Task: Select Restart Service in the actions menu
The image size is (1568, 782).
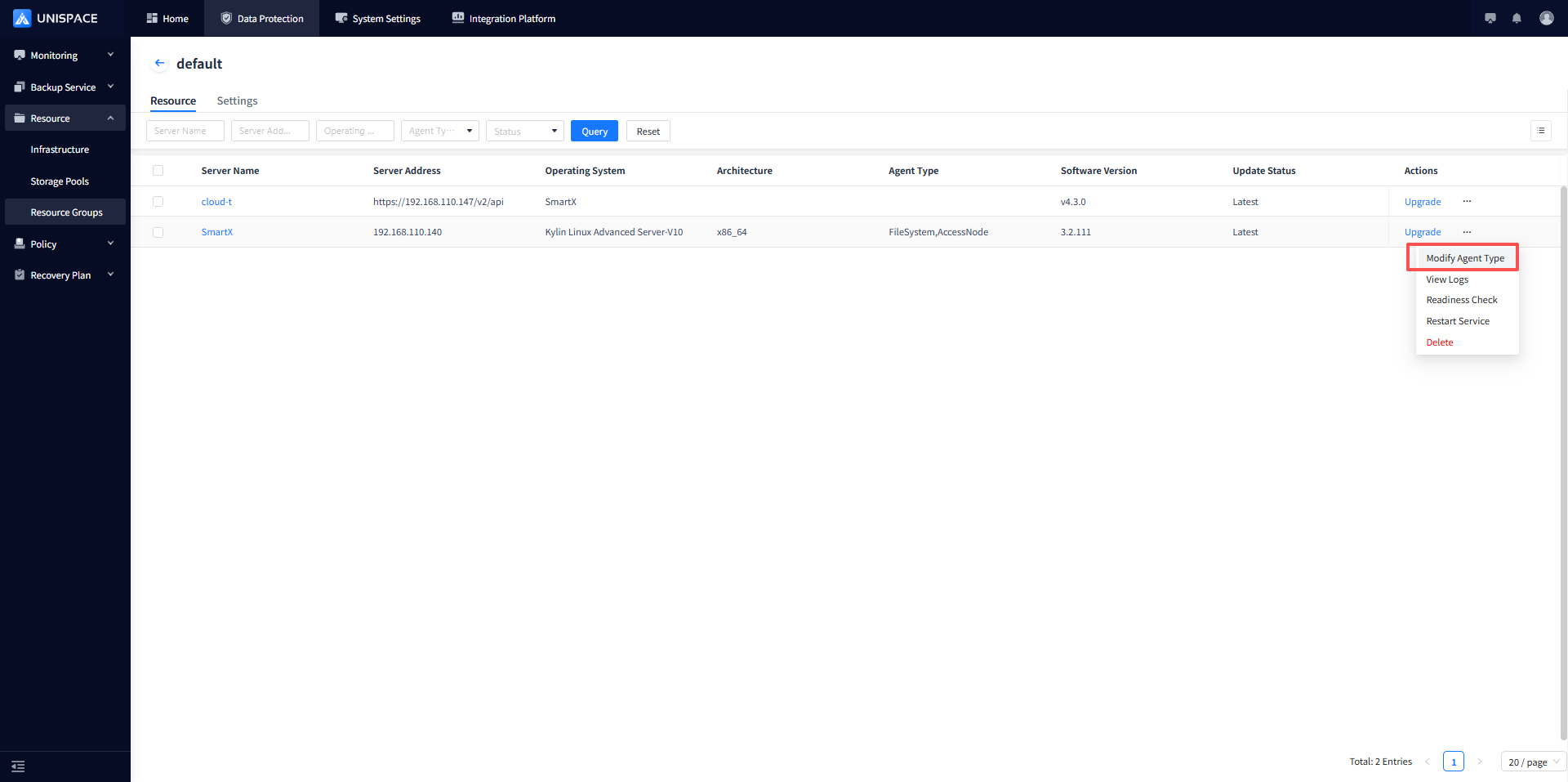Action: [1457, 321]
